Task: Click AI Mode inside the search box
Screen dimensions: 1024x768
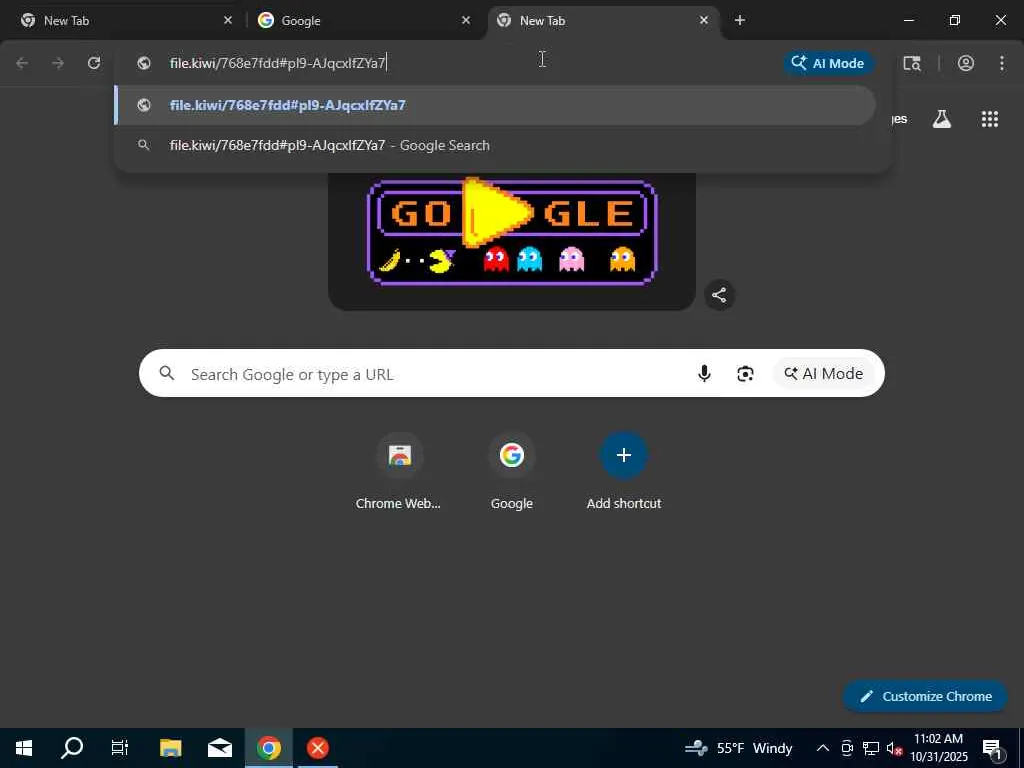Action: (824, 373)
